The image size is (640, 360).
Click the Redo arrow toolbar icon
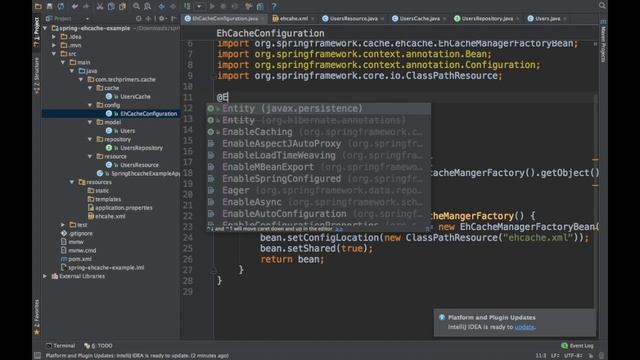[x=86, y=6]
